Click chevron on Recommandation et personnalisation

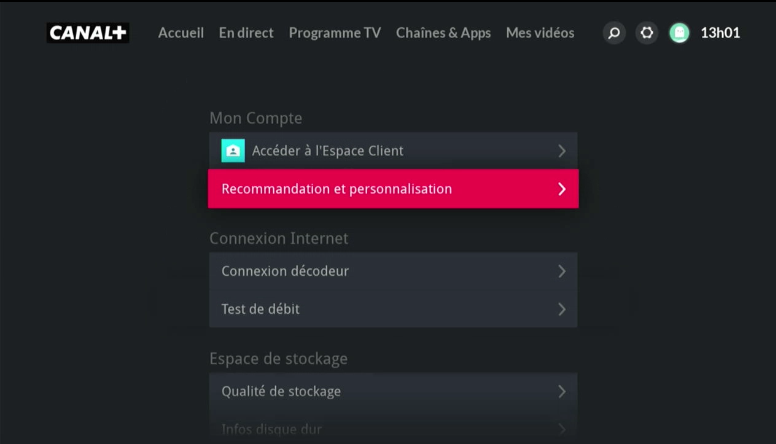coord(562,189)
